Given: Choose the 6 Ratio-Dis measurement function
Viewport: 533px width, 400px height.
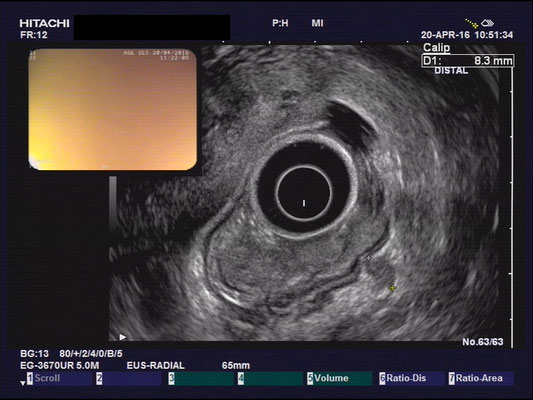Looking at the screenshot, I should [x=411, y=378].
